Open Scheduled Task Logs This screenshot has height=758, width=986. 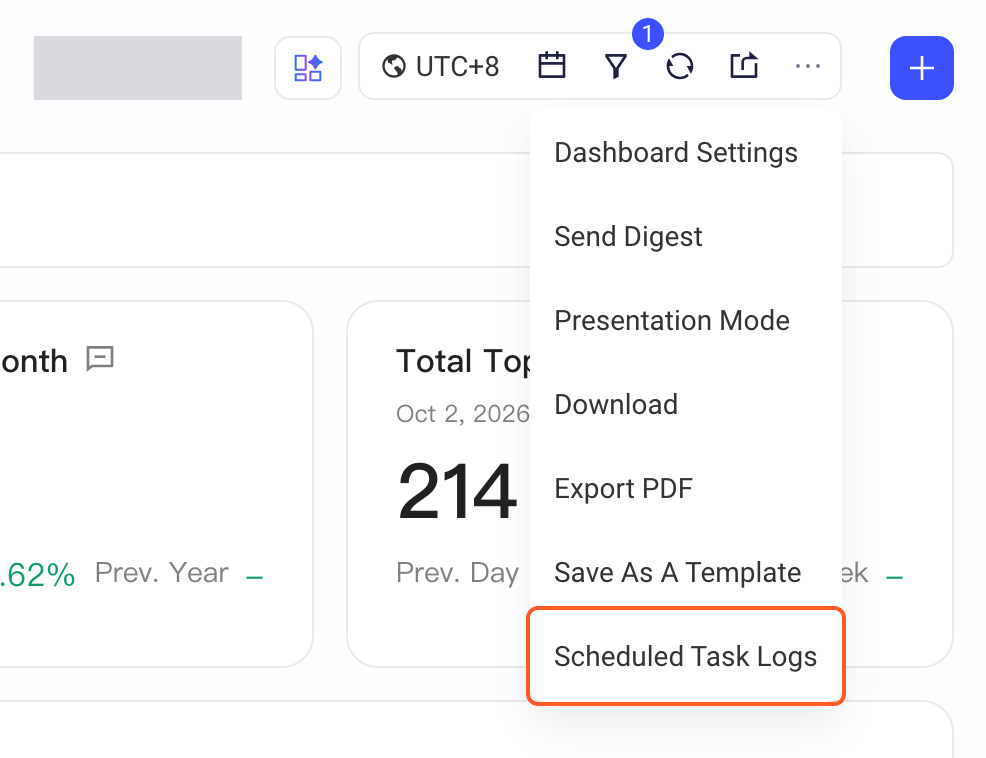tap(686, 656)
